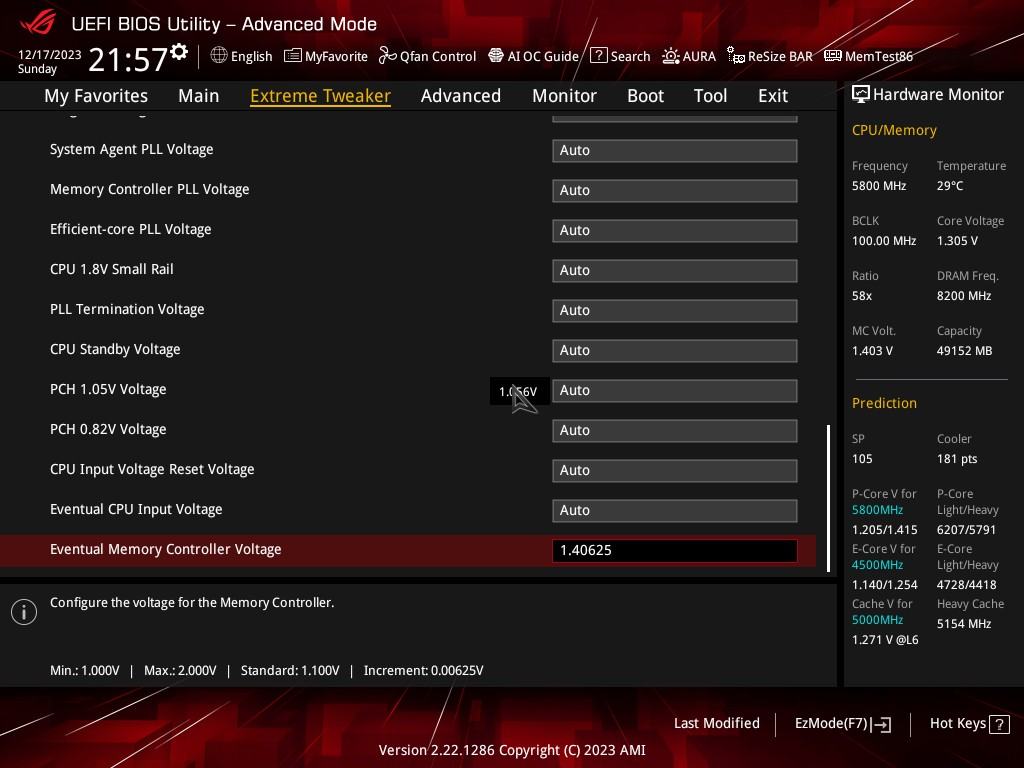Image resolution: width=1024 pixels, height=768 pixels.
Task: Click CPU/Memory section heading
Action: coord(894,131)
